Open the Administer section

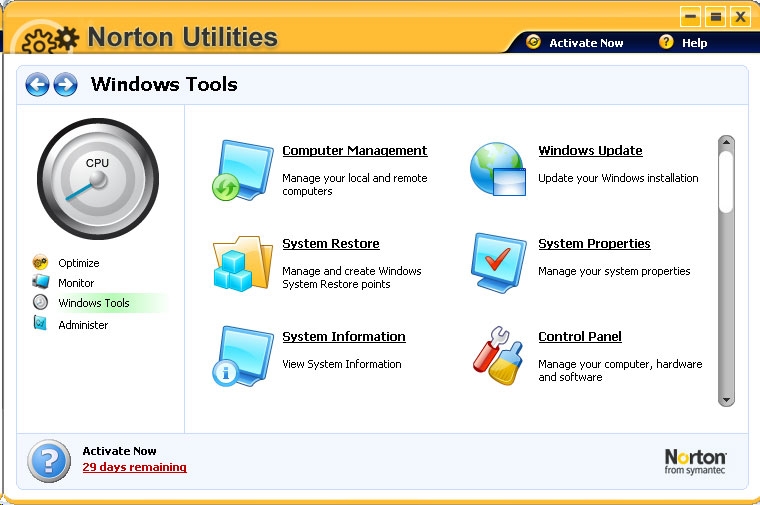(x=83, y=325)
